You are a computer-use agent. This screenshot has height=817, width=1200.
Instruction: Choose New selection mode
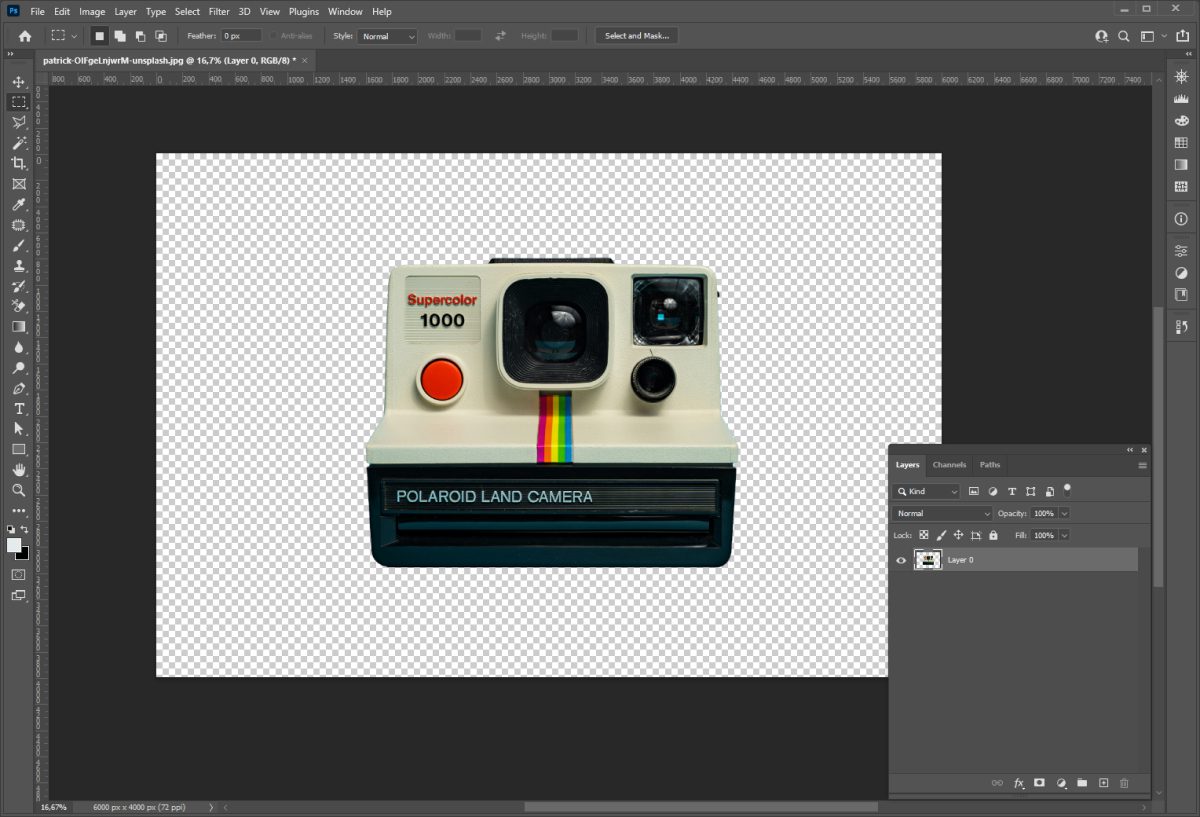(99, 36)
